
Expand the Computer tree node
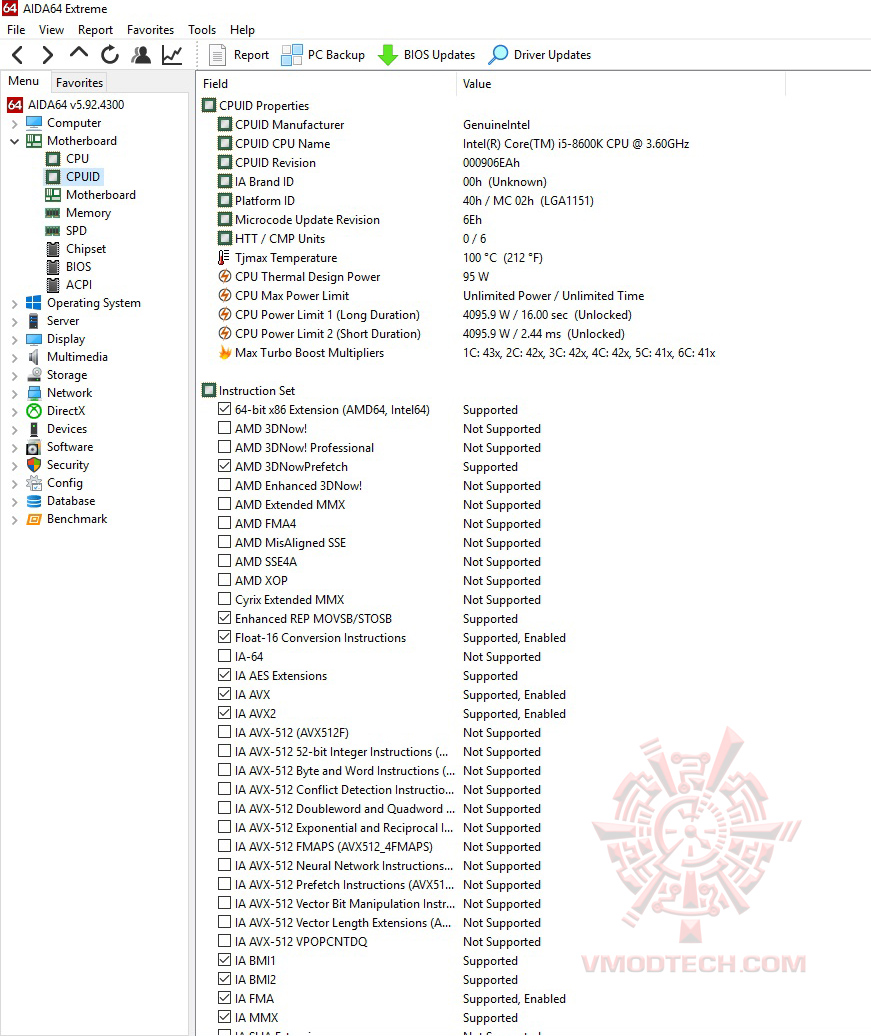[15, 124]
